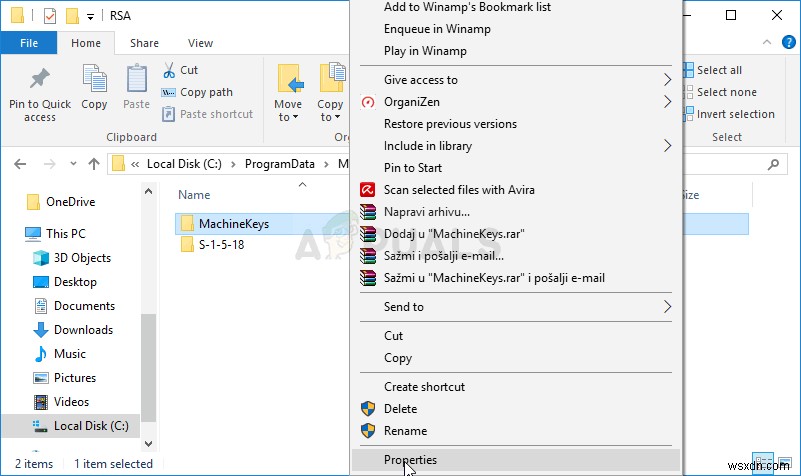Click the Downloads arrow icon in sidebar
Image resolution: width=801 pixels, height=476 pixels.
coord(40,330)
